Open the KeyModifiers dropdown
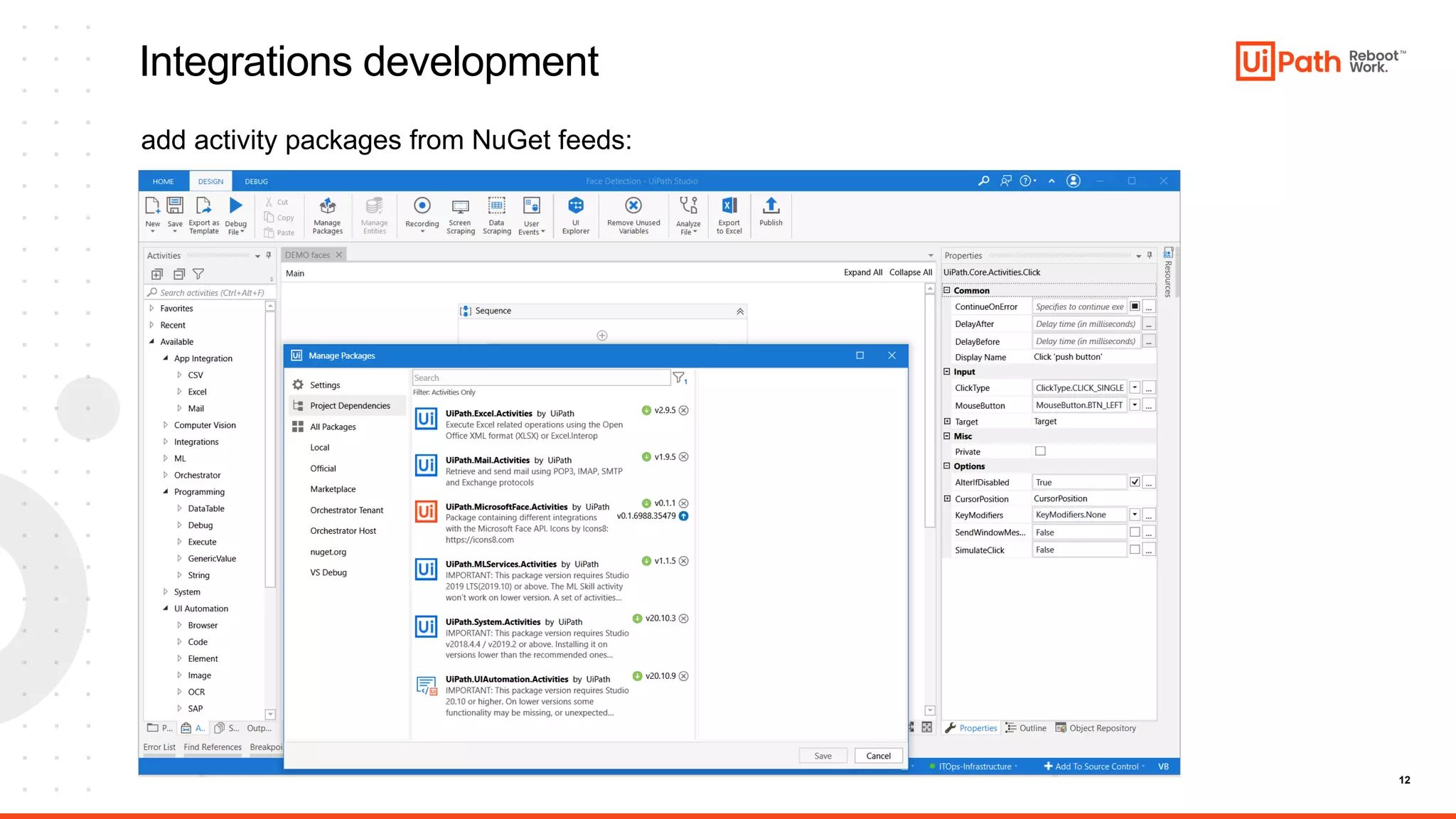 pyautogui.click(x=1135, y=514)
